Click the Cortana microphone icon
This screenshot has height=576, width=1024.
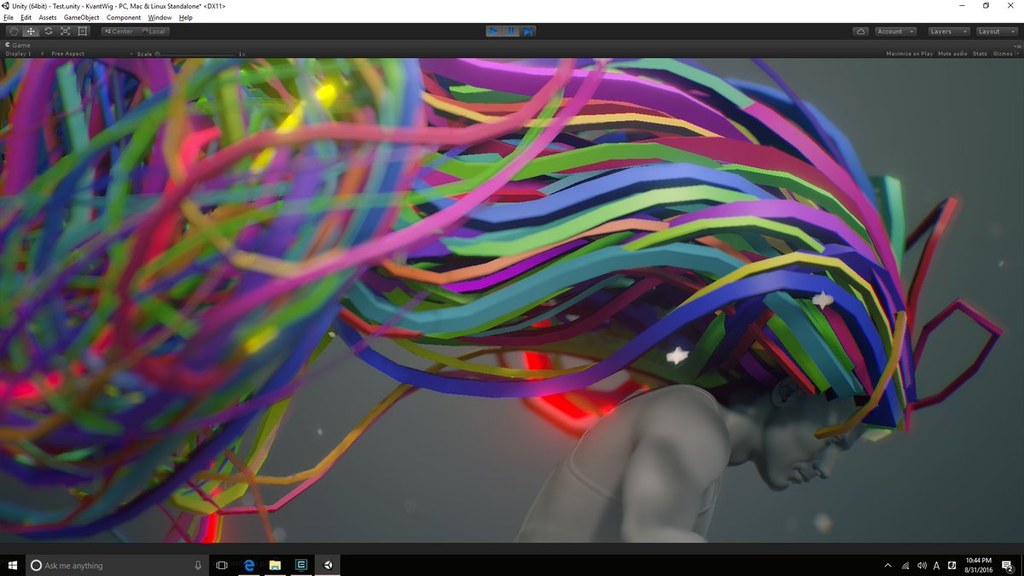pyautogui.click(x=198, y=565)
